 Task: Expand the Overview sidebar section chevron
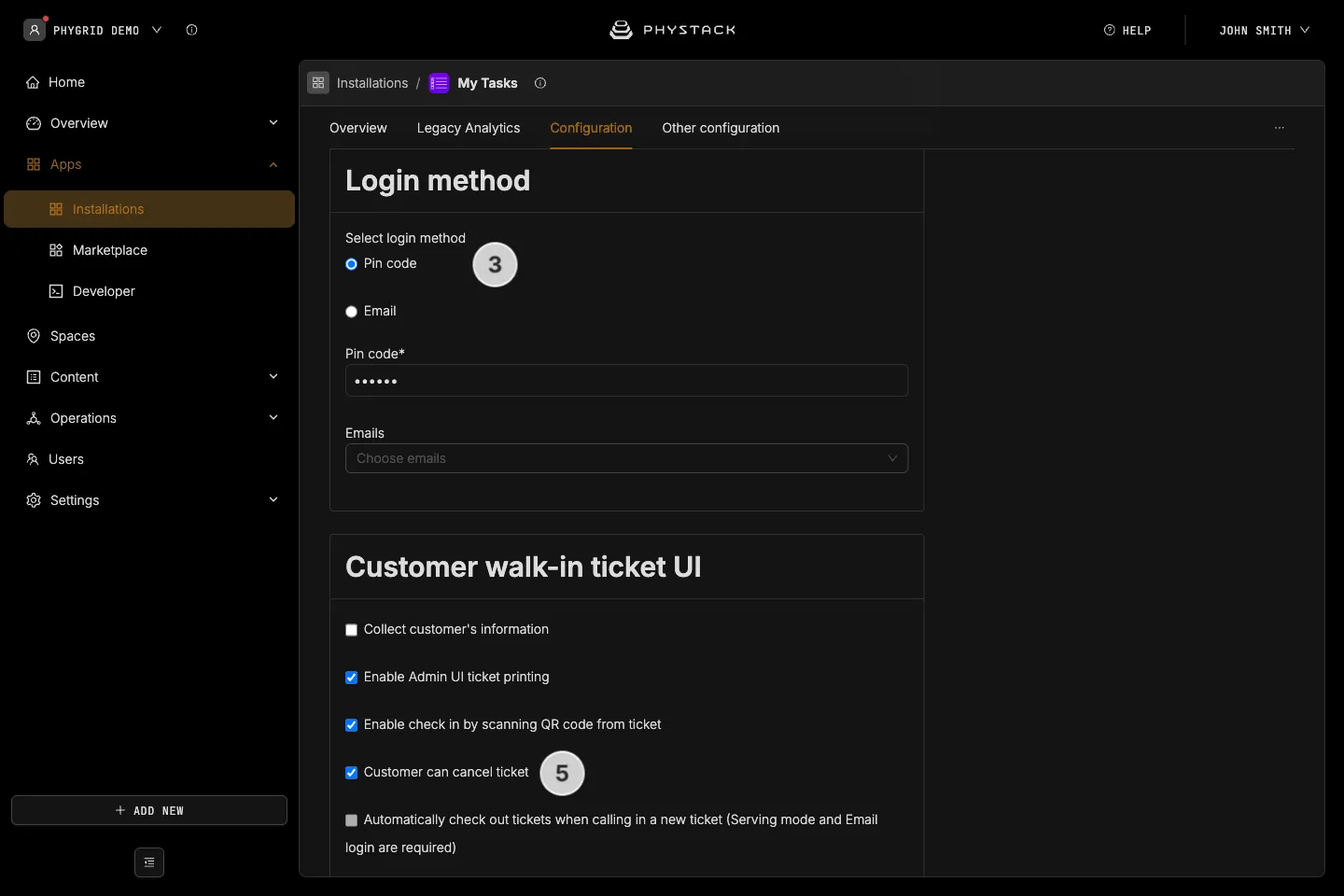click(x=273, y=123)
